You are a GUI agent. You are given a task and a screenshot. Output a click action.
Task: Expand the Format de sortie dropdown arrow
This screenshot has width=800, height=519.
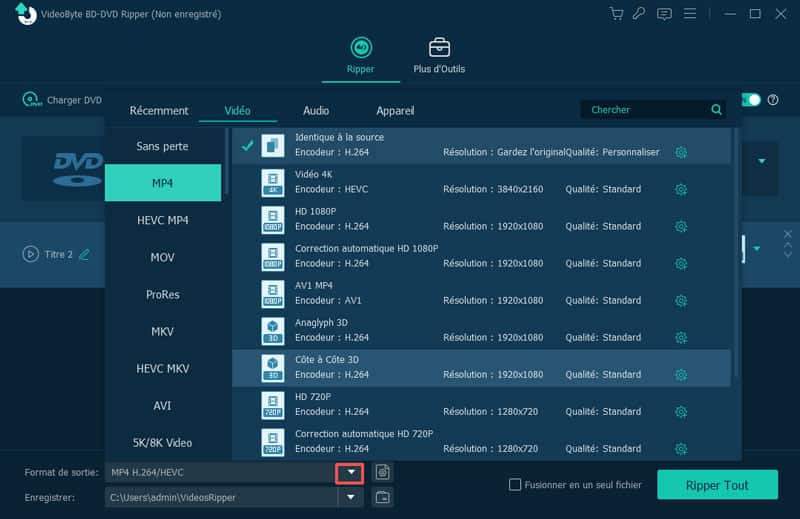[350, 472]
